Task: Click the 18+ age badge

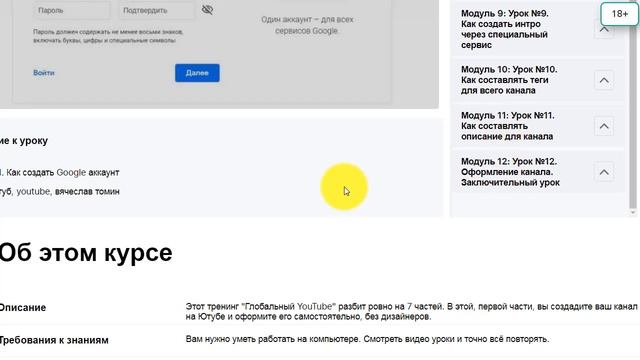Action: tap(620, 14)
